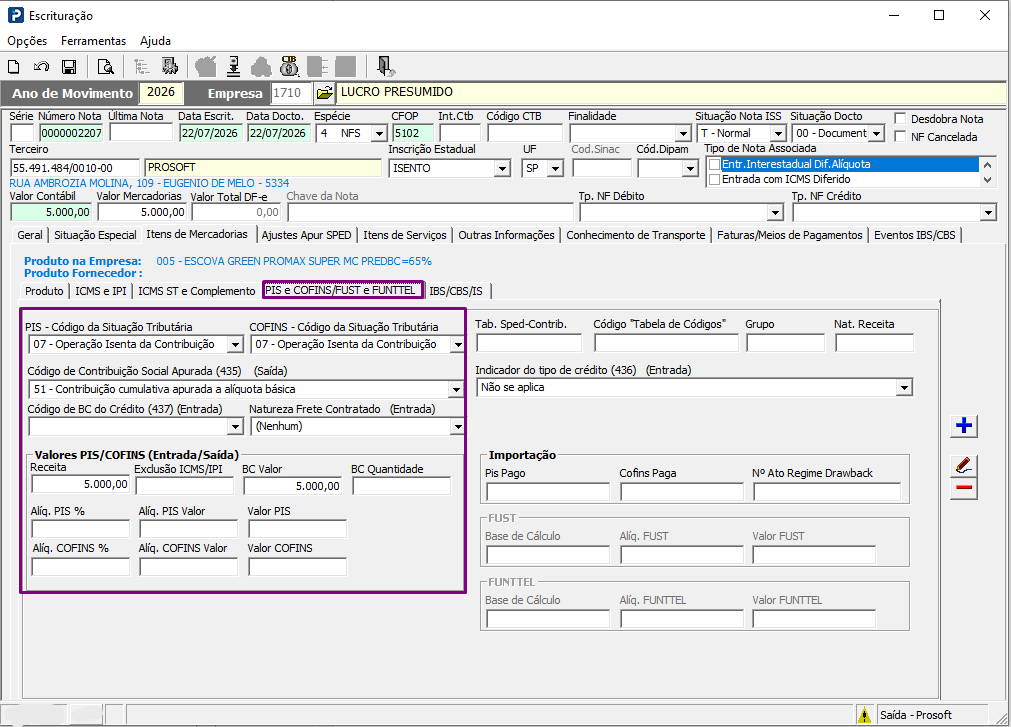The width and height of the screenshot is (1011, 727).
Task: Click the download stamp toolbar icon
Action: [x=234, y=66]
